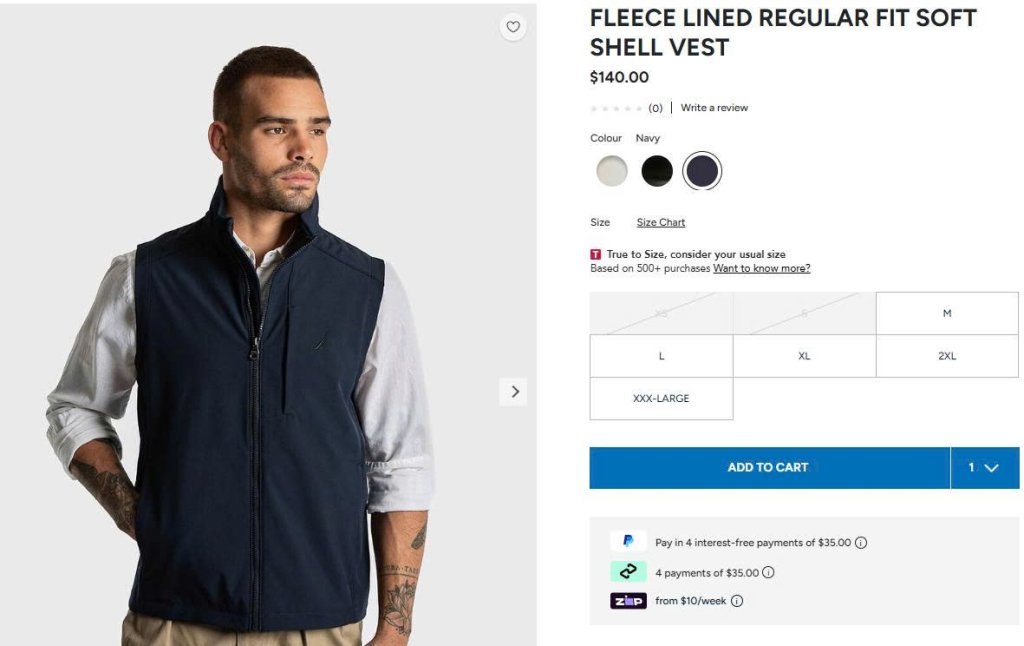Open the Afterpay payments info icon

(768, 573)
